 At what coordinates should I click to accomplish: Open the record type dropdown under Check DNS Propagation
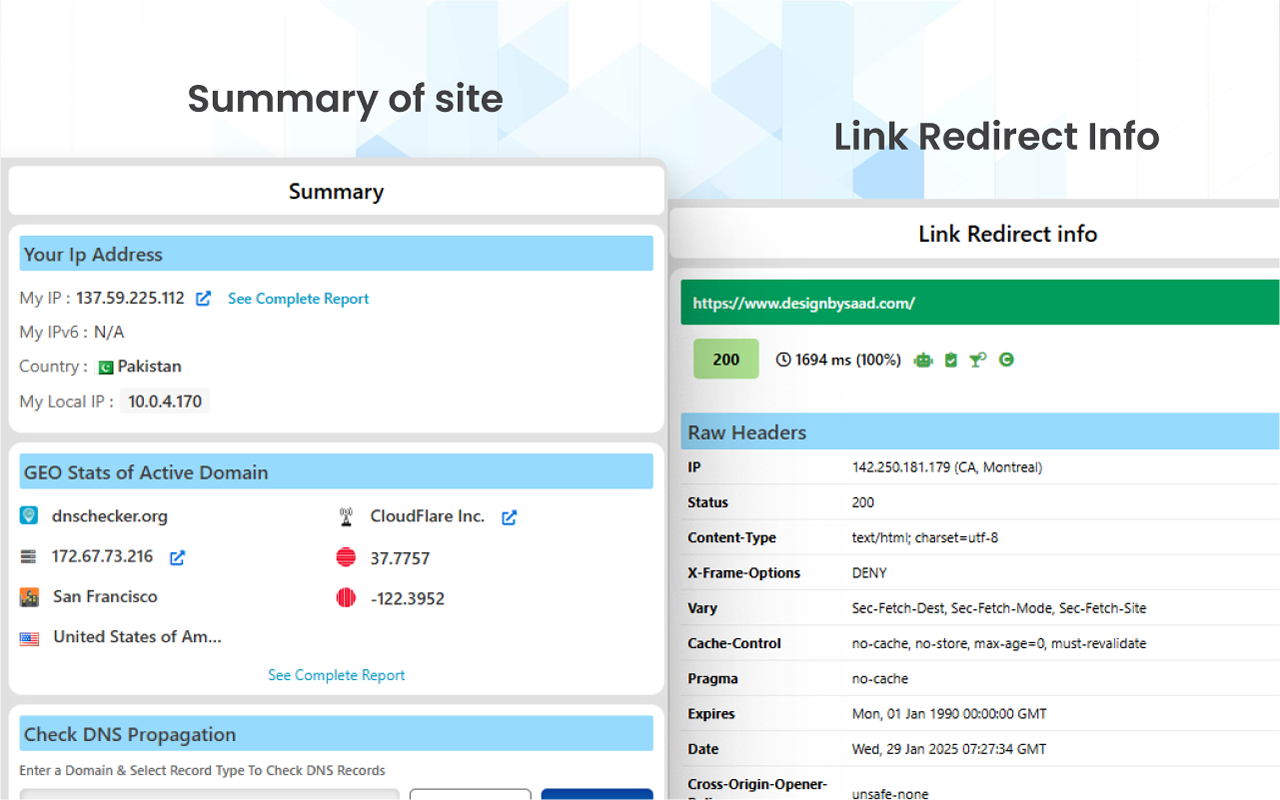pyautogui.click(x=470, y=794)
